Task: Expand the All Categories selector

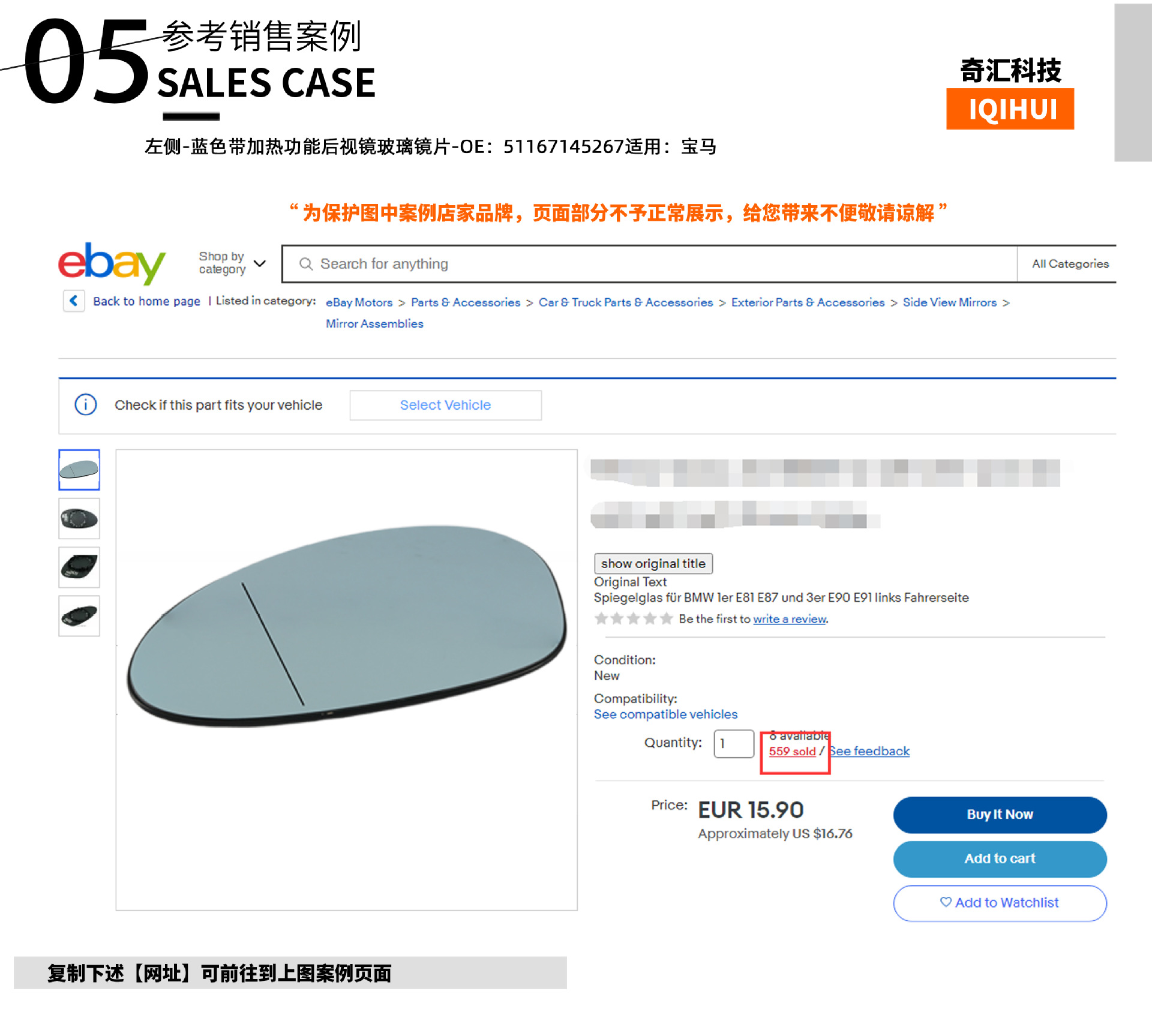Action: point(1070,264)
